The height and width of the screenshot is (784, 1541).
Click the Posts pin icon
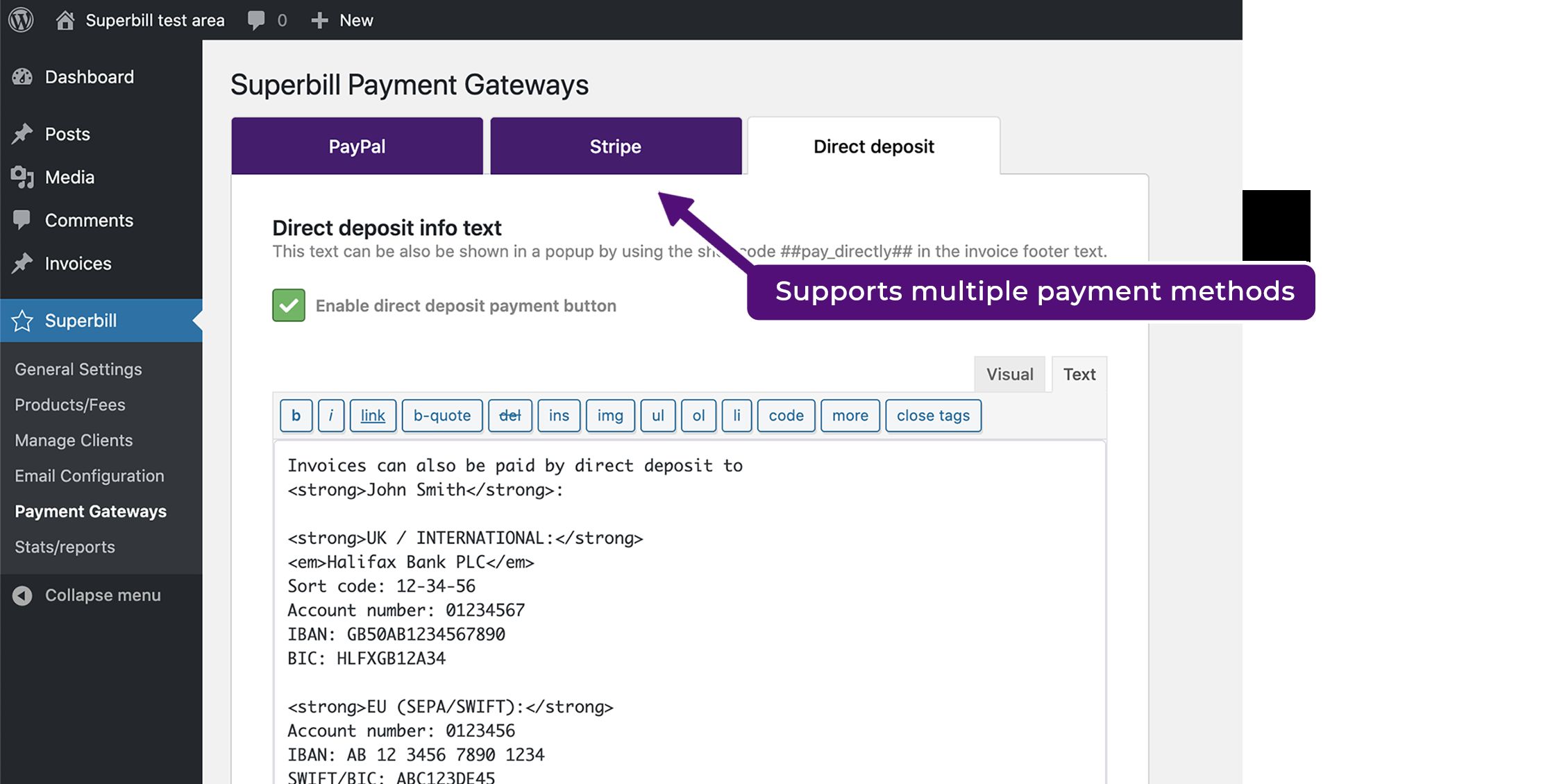click(22, 134)
